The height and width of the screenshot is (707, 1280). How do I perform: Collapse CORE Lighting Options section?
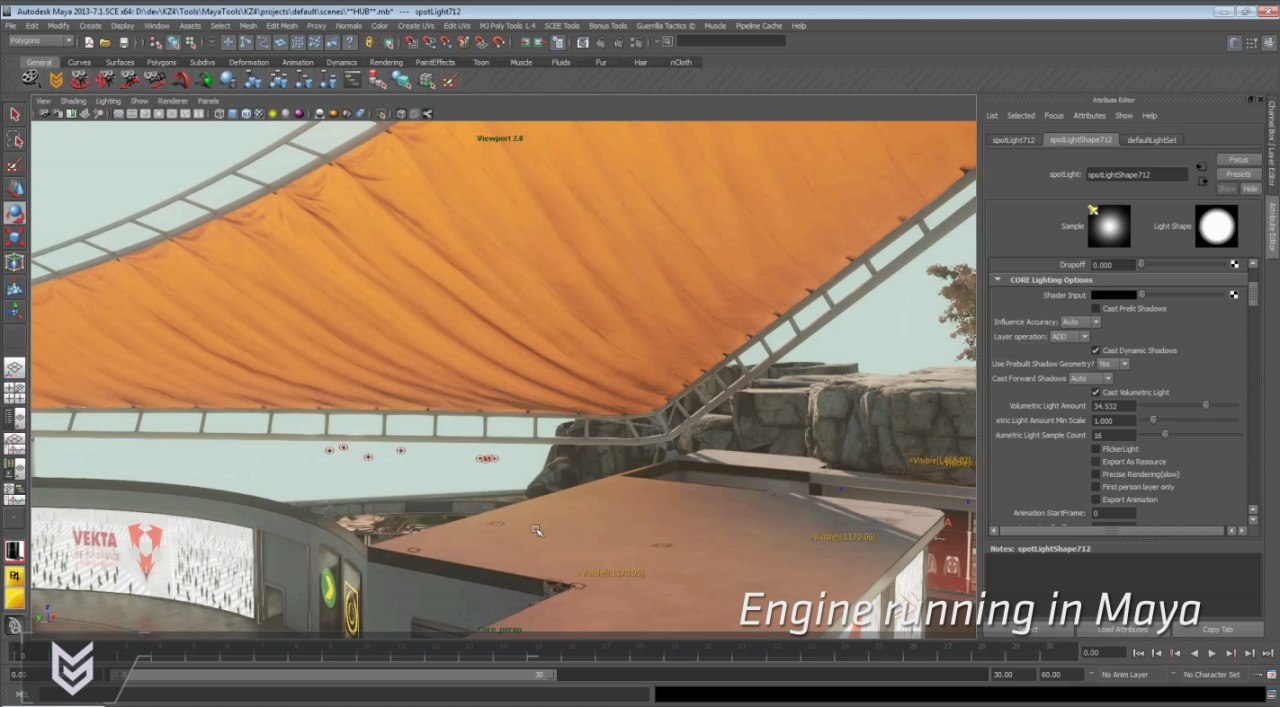tap(998, 280)
